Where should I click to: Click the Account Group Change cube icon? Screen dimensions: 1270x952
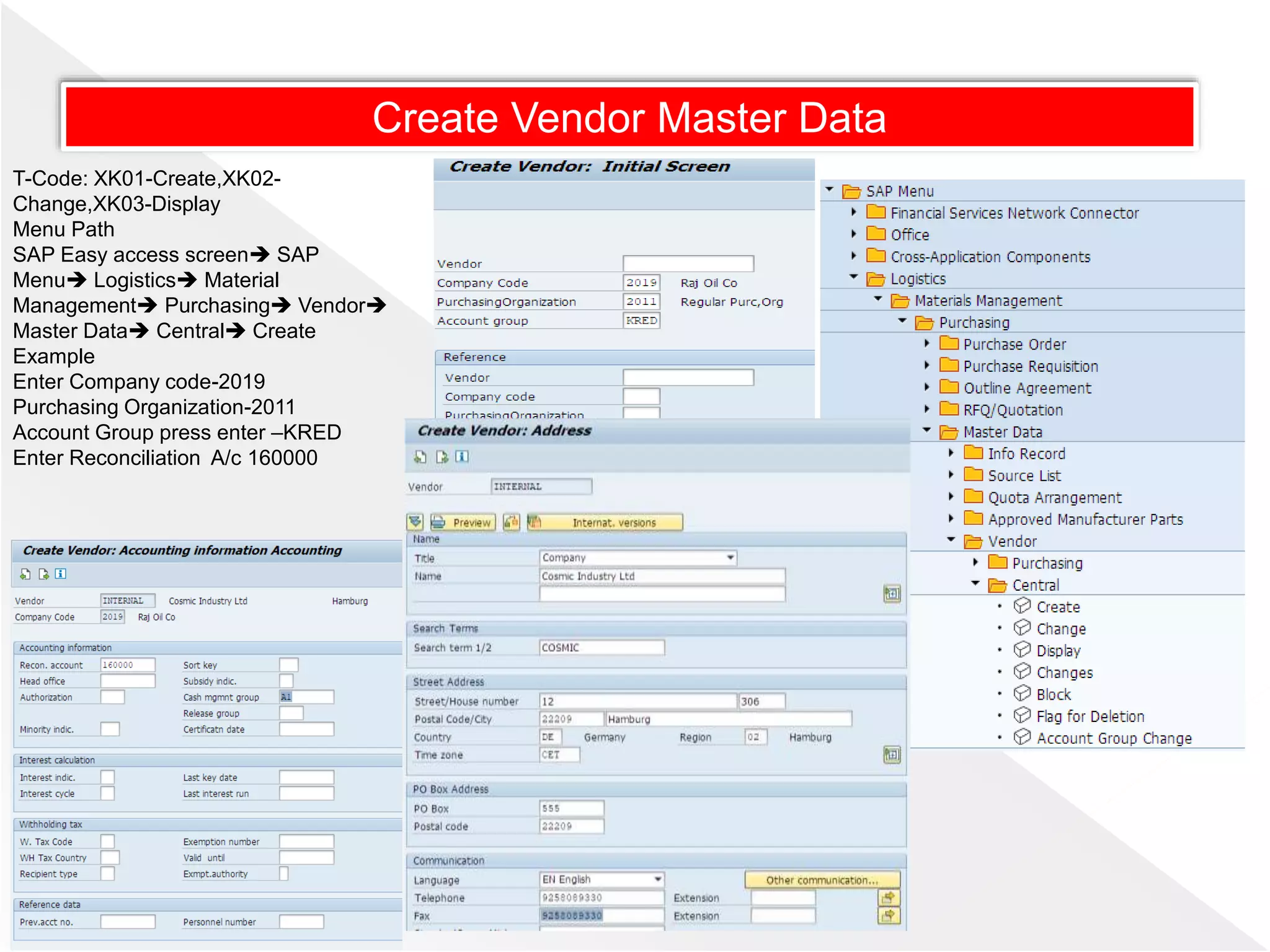[1022, 737]
